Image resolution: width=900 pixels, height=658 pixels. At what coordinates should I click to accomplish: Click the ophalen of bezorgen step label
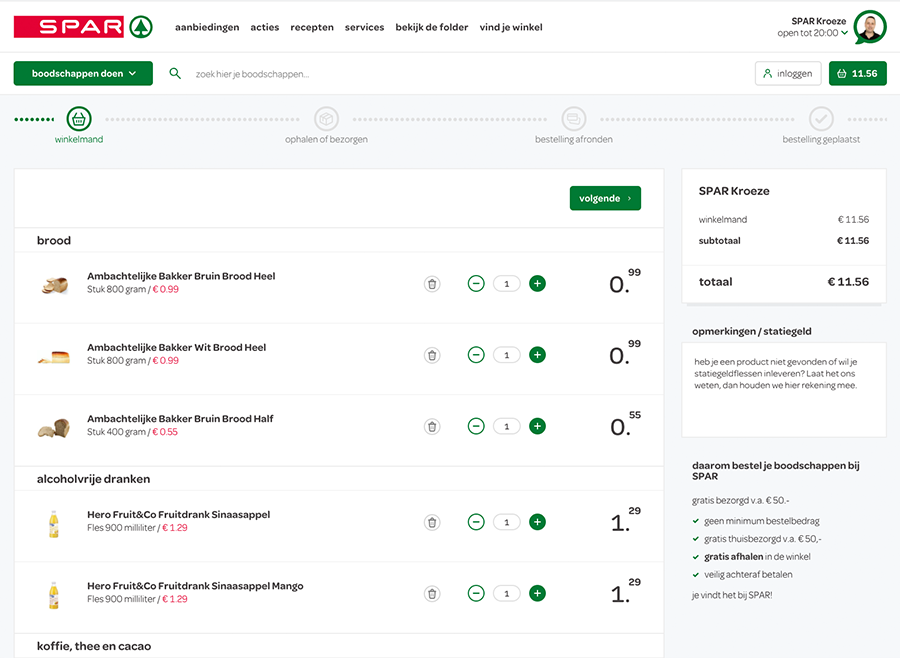coord(326,139)
